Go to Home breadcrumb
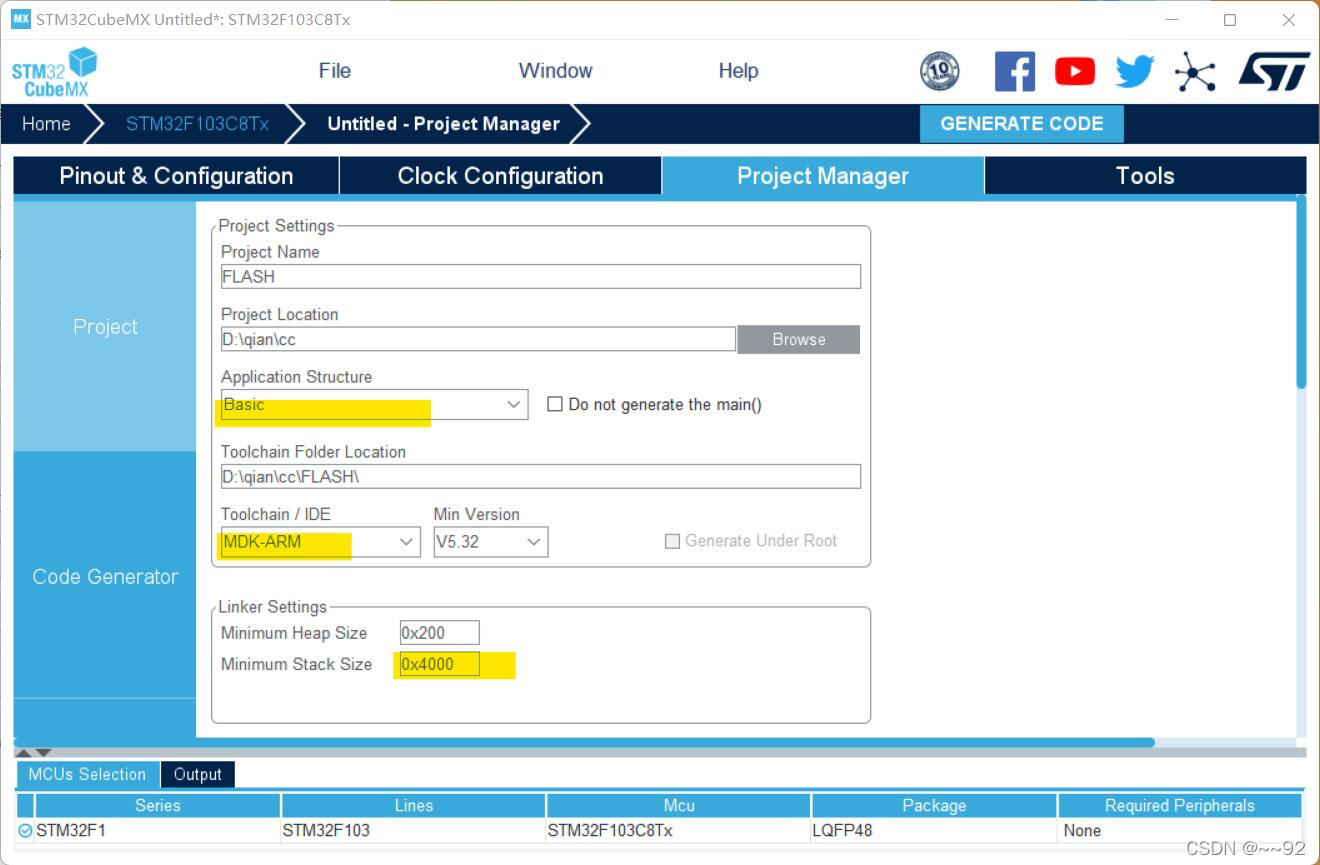The width and height of the screenshot is (1320, 865). pyautogui.click(x=46, y=124)
